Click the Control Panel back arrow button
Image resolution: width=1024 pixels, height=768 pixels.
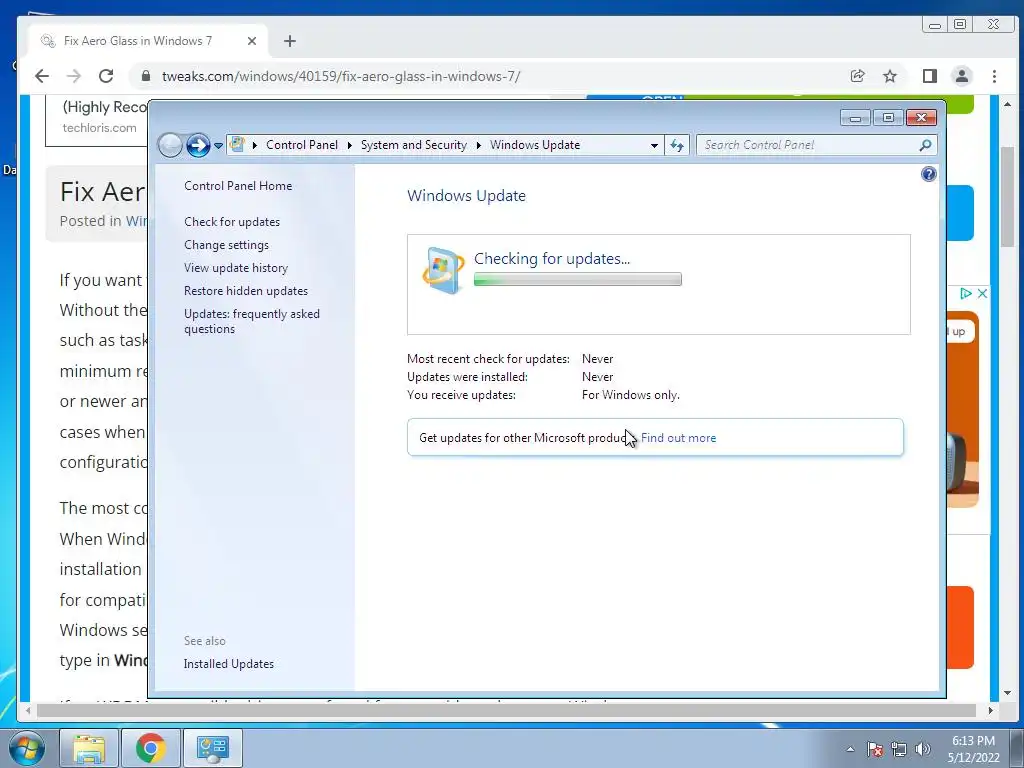pos(170,145)
